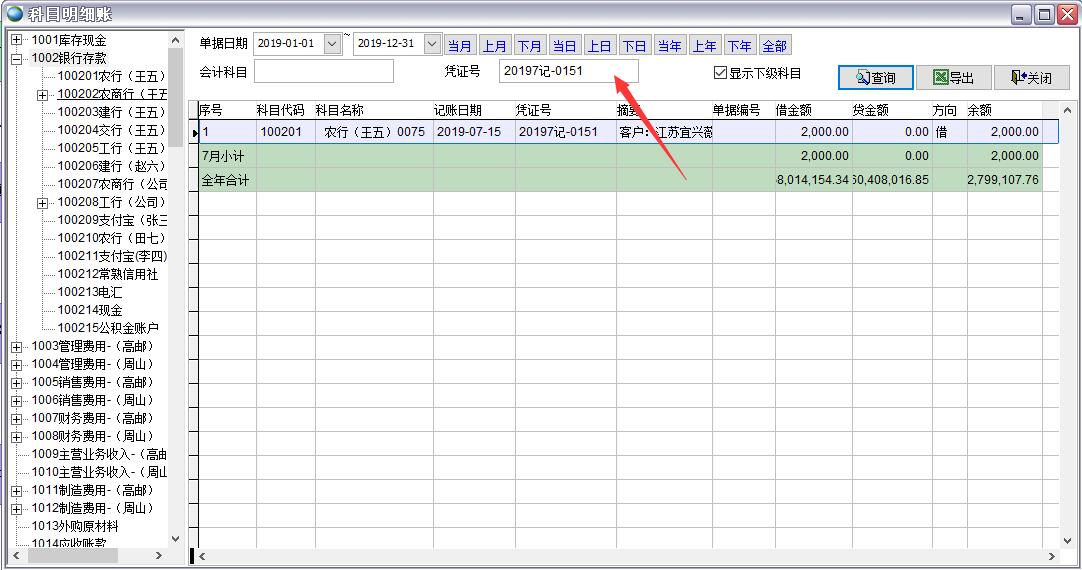The image size is (1082, 570).
Task: Click the 导出 Excel export button
Action: click(x=953, y=78)
